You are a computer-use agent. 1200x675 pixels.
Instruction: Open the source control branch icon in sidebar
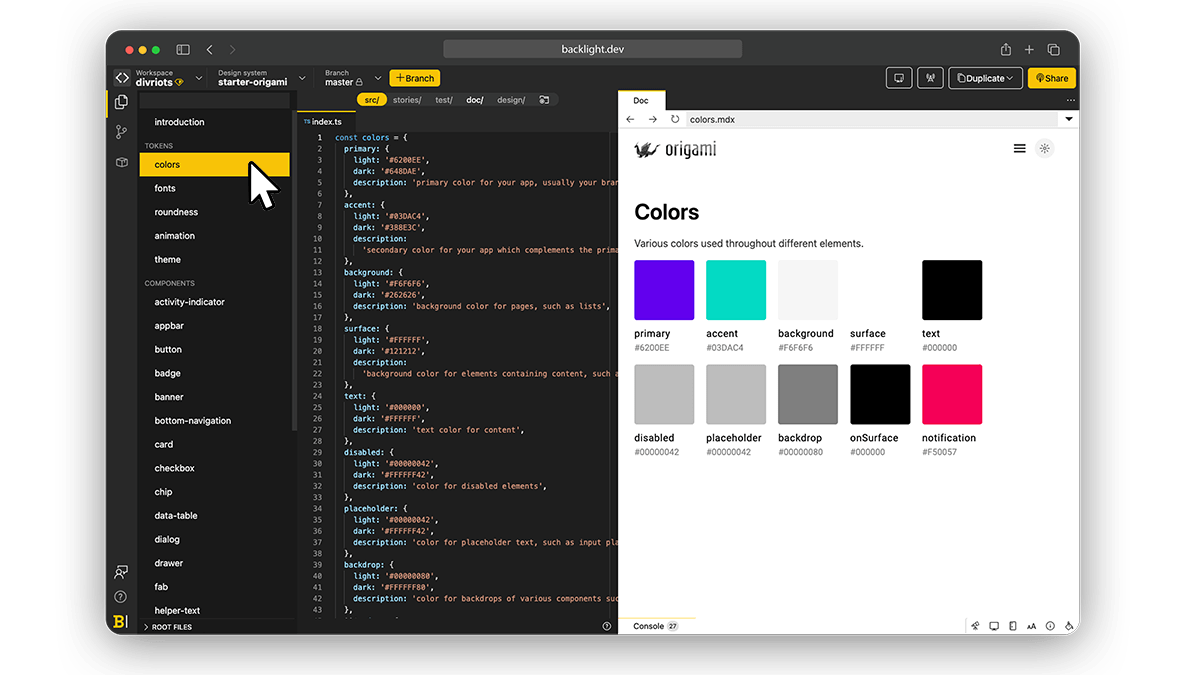click(121, 132)
